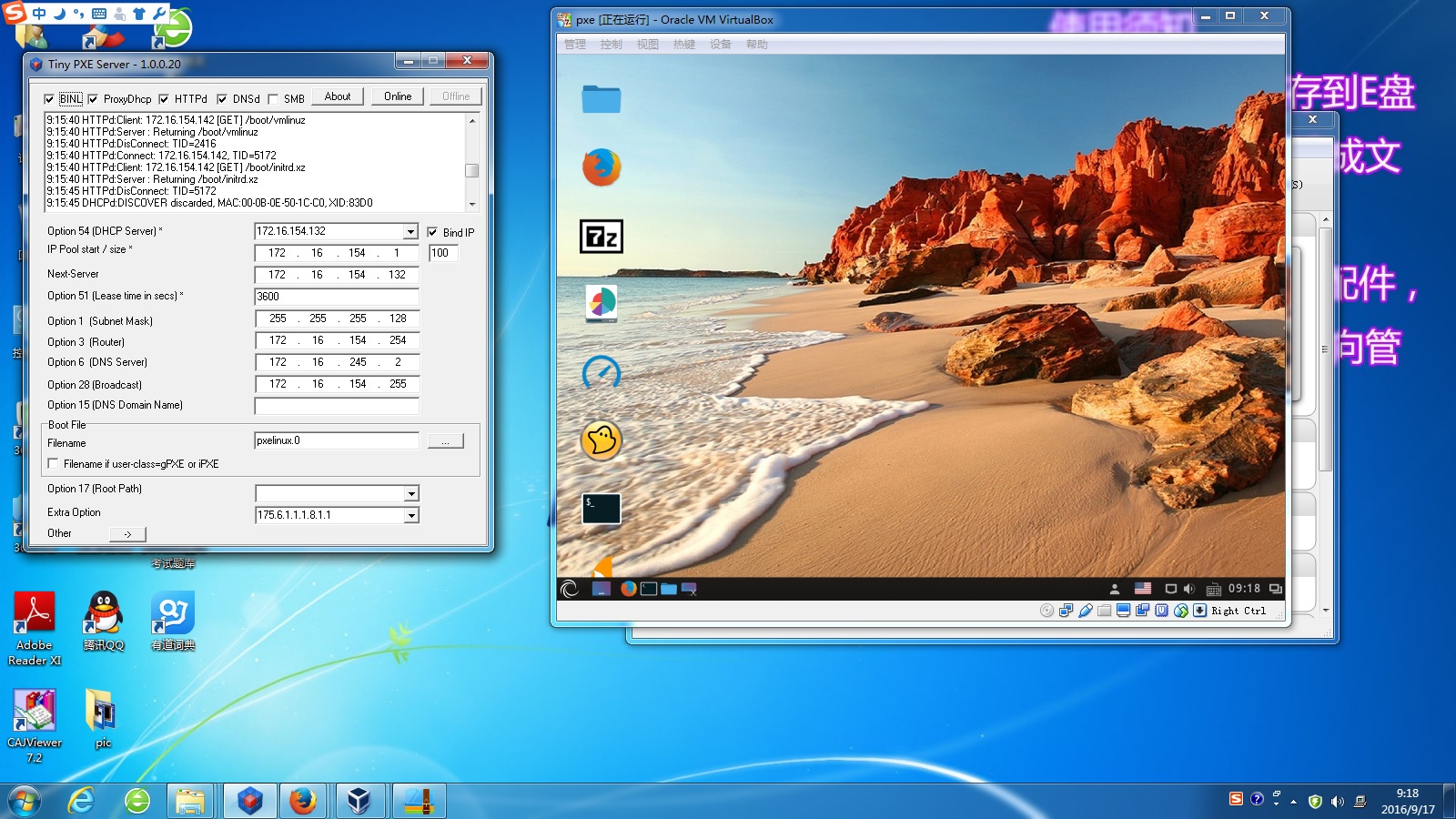Expand the Extra Option dropdown
Image resolution: width=1456 pixels, height=819 pixels.
pyautogui.click(x=411, y=516)
